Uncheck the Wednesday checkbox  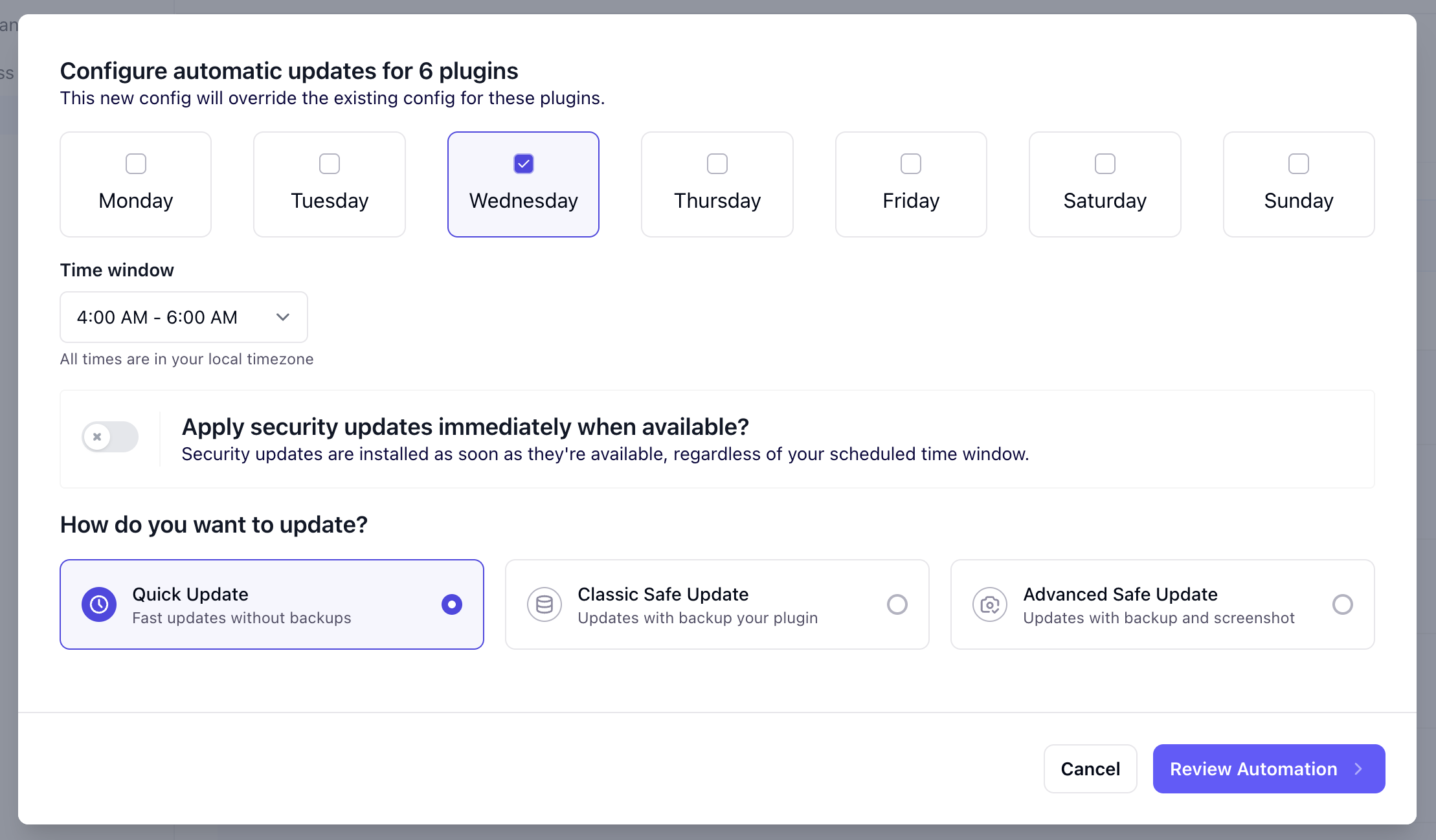point(524,164)
